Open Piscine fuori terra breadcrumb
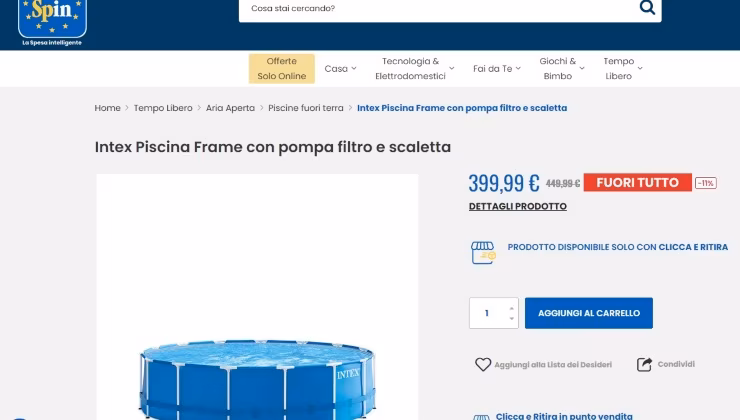This screenshot has width=740, height=420. (306, 108)
